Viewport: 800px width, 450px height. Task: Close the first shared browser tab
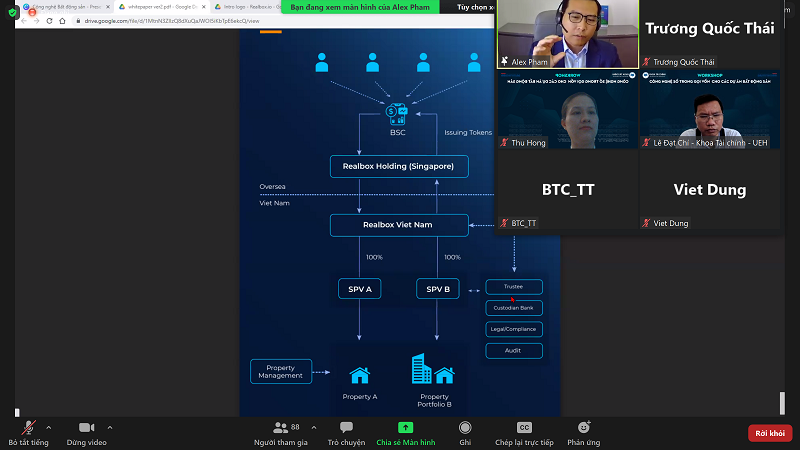[x=108, y=7]
